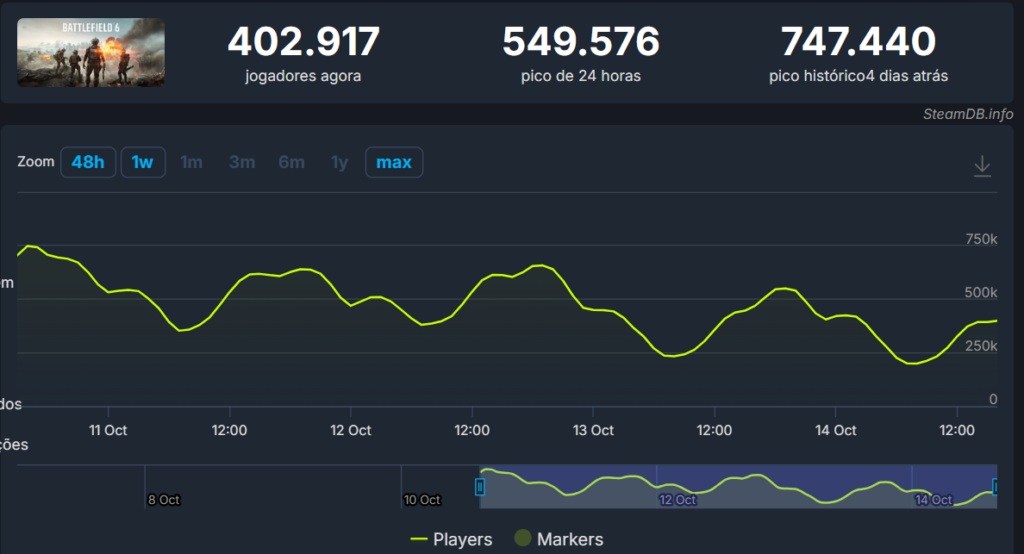
Task: Click the Battlefield 6 game thumbnail
Action: point(91,52)
